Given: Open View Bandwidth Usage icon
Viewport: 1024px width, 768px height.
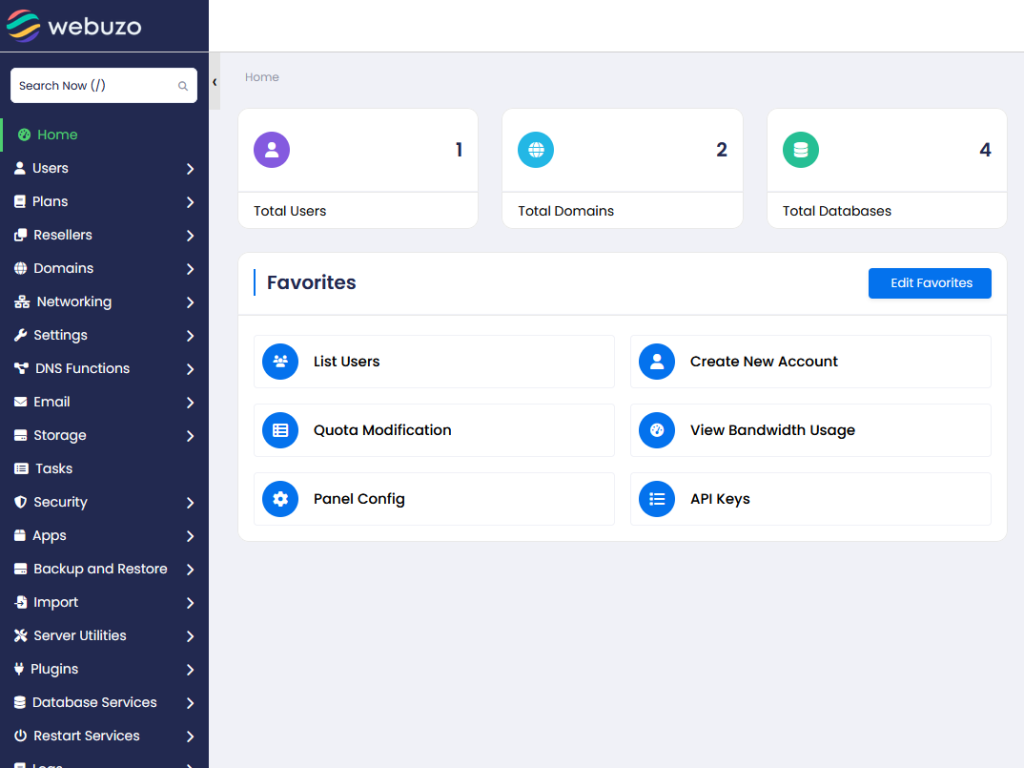Looking at the screenshot, I should tap(657, 430).
